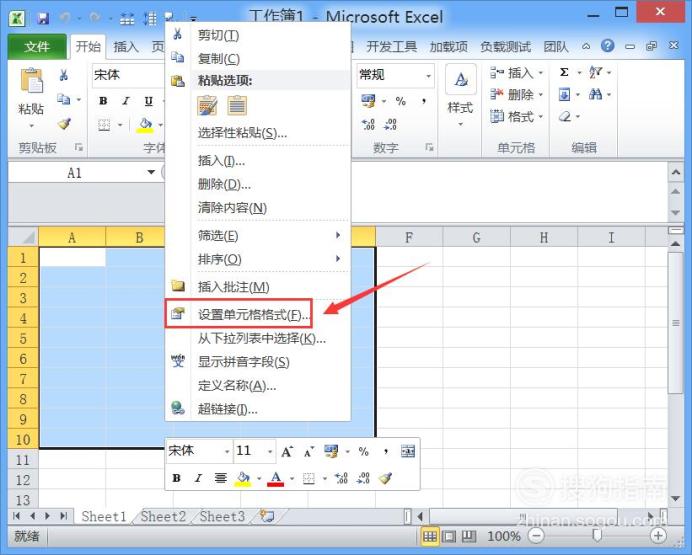The height and width of the screenshot is (555, 692).
Task: Choose 插入批注(M) in the context menu
Action: (x=258, y=287)
